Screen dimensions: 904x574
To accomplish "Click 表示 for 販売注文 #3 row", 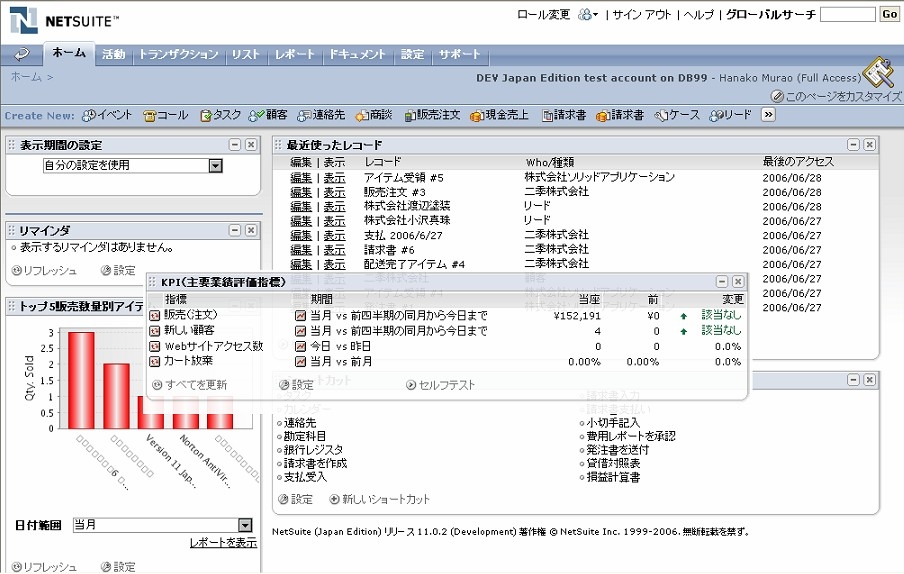I will pyautogui.click(x=334, y=192).
